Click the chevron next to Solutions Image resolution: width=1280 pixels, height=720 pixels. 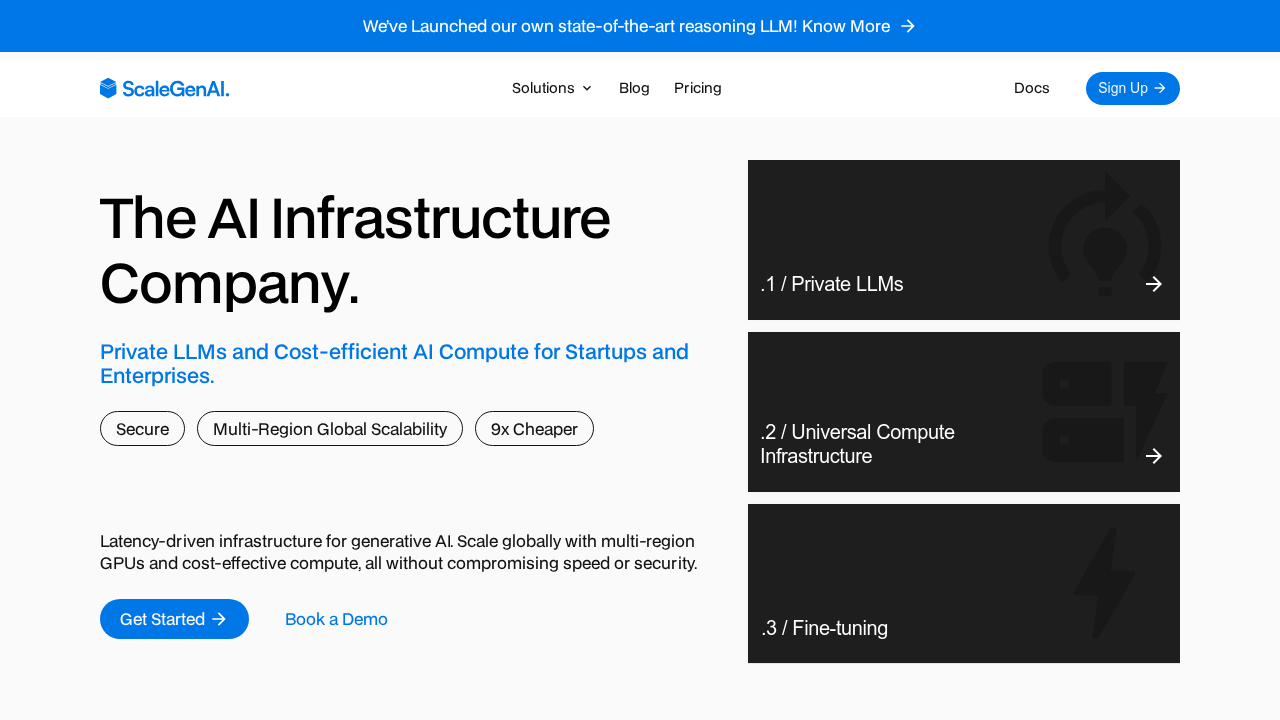click(587, 88)
